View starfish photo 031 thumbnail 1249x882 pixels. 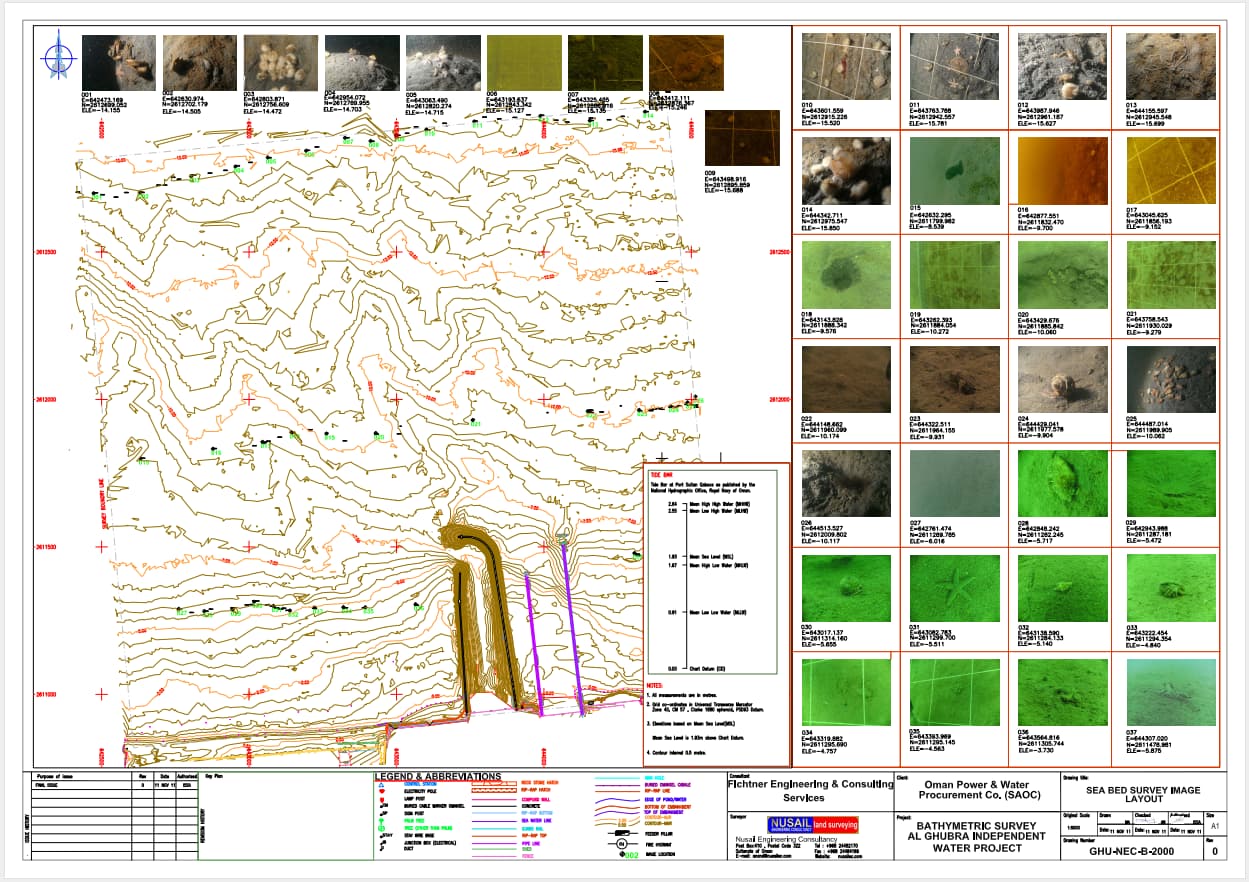954,588
